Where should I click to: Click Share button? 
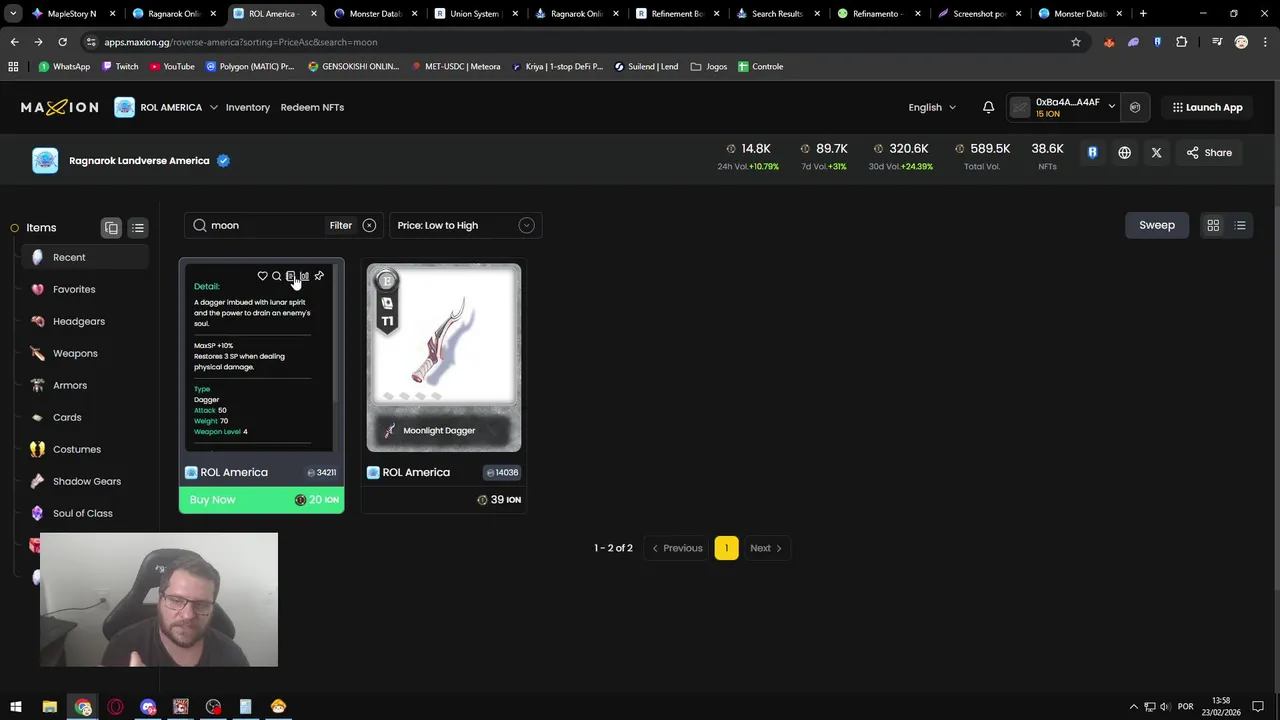tap(1209, 153)
